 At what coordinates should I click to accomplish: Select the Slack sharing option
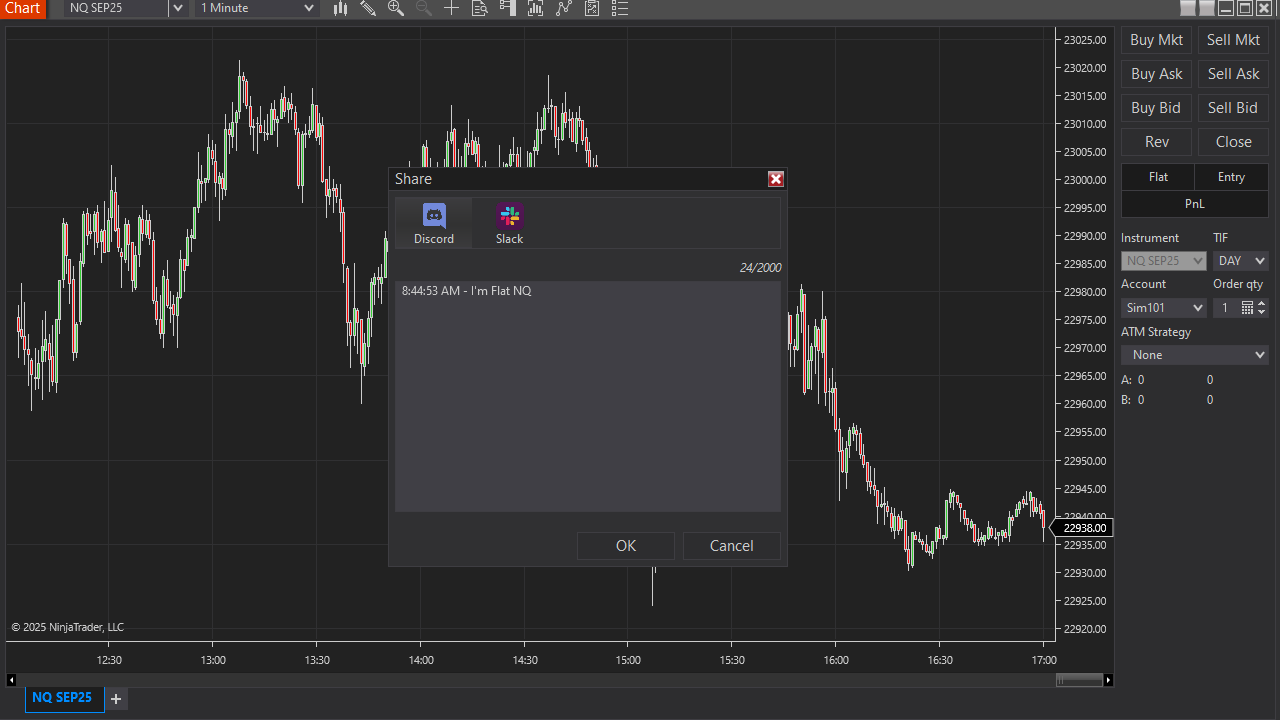(509, 222)
